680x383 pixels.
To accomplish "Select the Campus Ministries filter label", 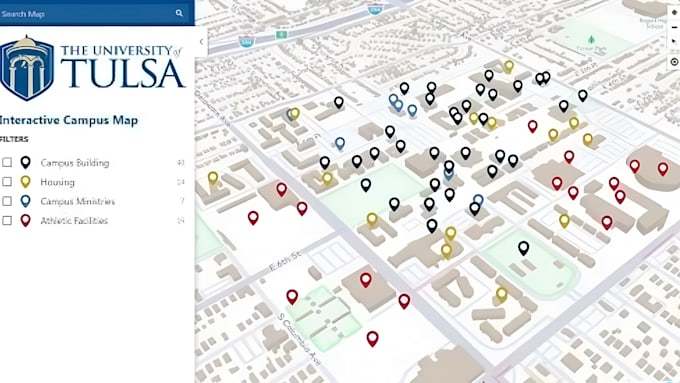I will pos(78,201).
